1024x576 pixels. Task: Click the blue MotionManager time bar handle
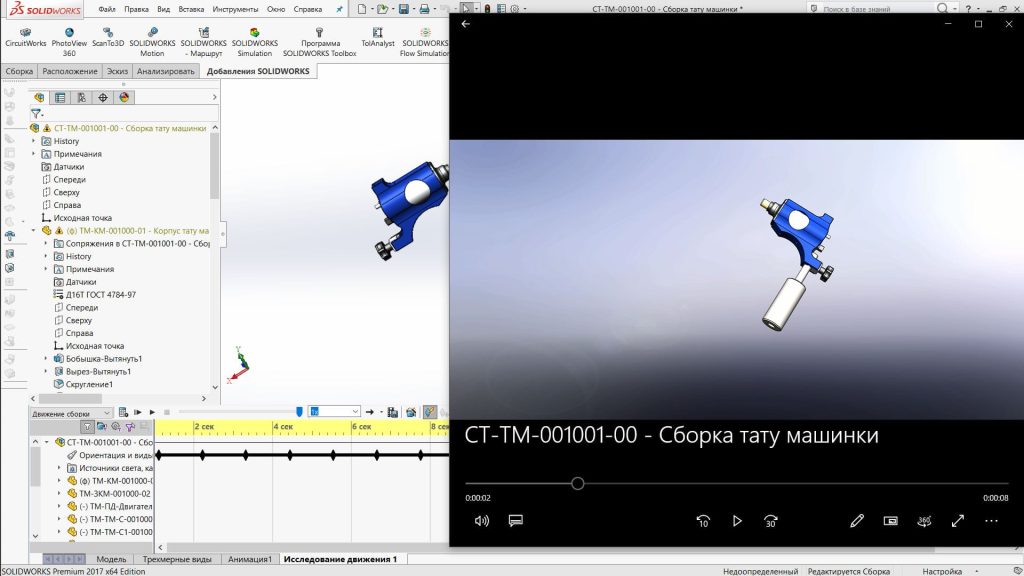(299, 411)
